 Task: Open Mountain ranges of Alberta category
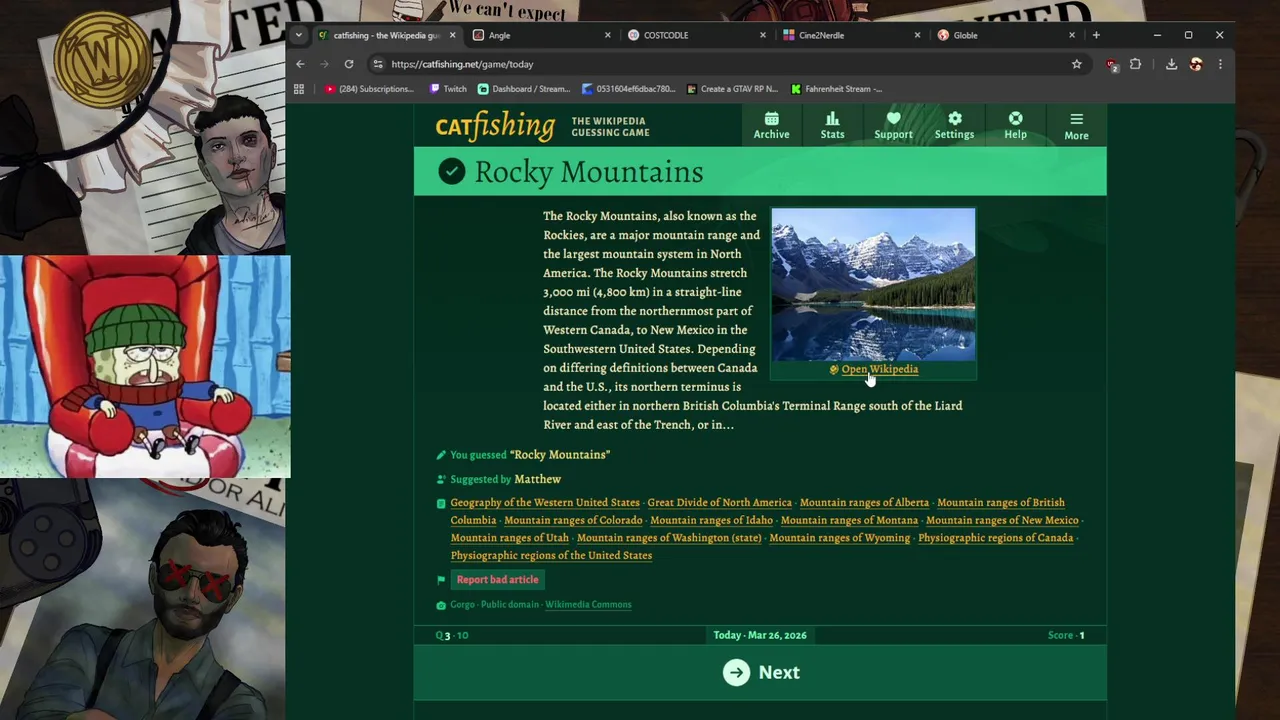pos(864,503)
